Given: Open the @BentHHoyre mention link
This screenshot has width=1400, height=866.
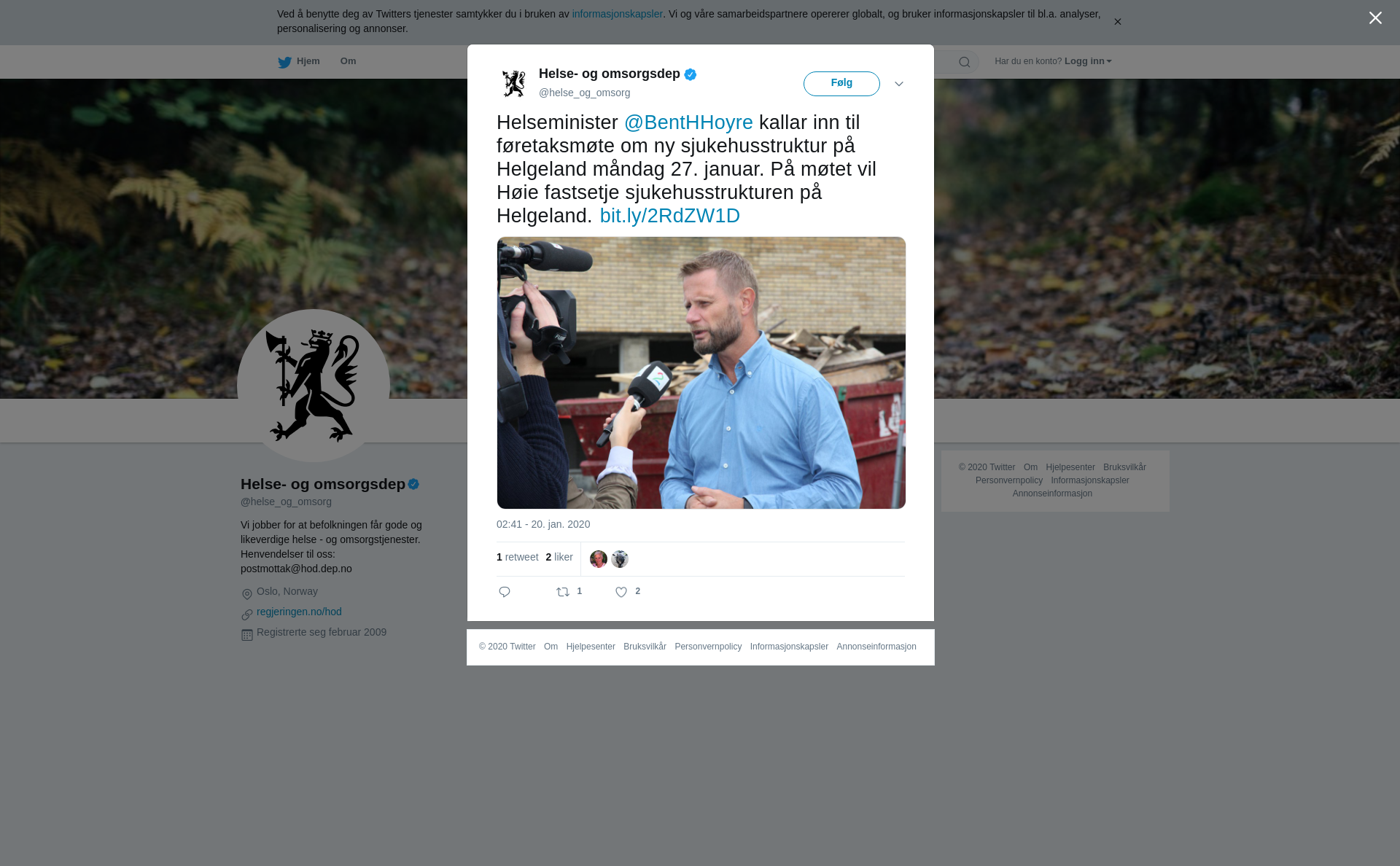Looking at the screenshot, I should 688,122.
